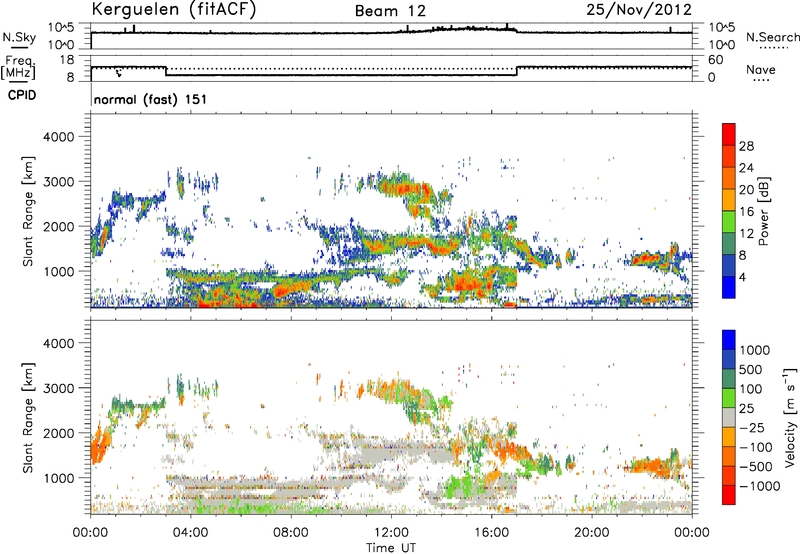
Task: Click the 'N.Search' legend label
Action: (773, 37)
